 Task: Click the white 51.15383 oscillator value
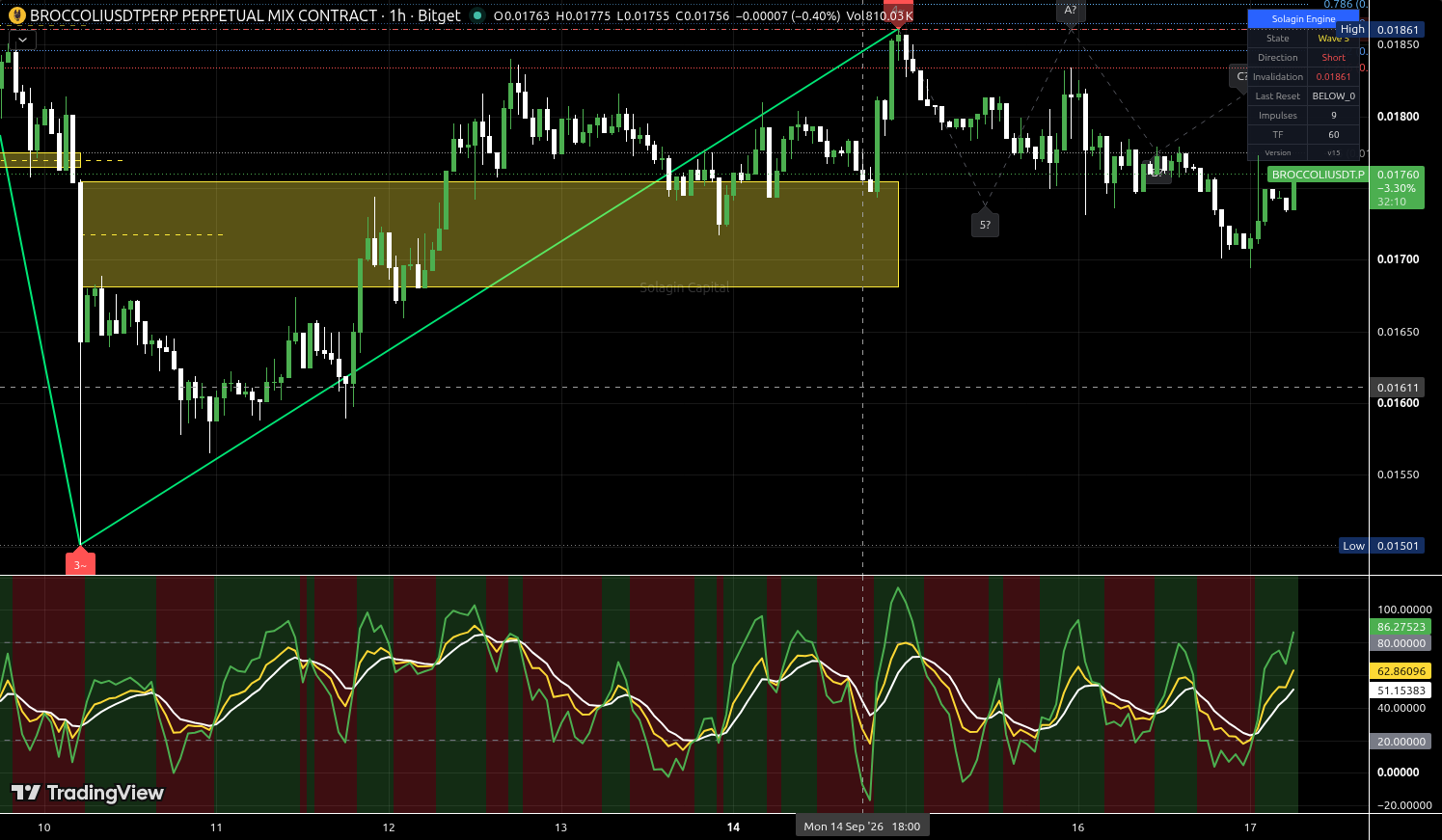coord(1401,691)
